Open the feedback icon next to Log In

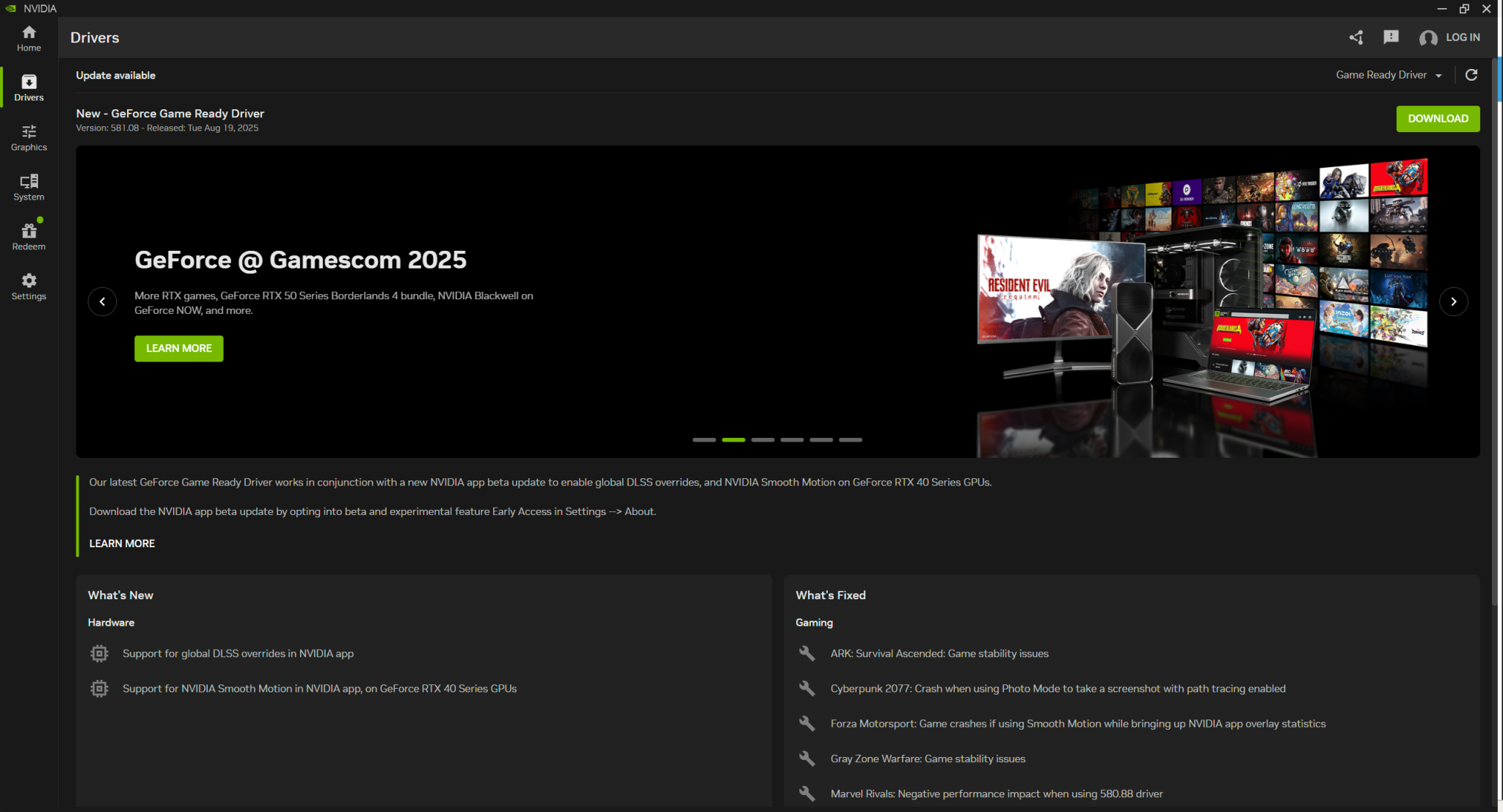click(x=1391, y=37)
